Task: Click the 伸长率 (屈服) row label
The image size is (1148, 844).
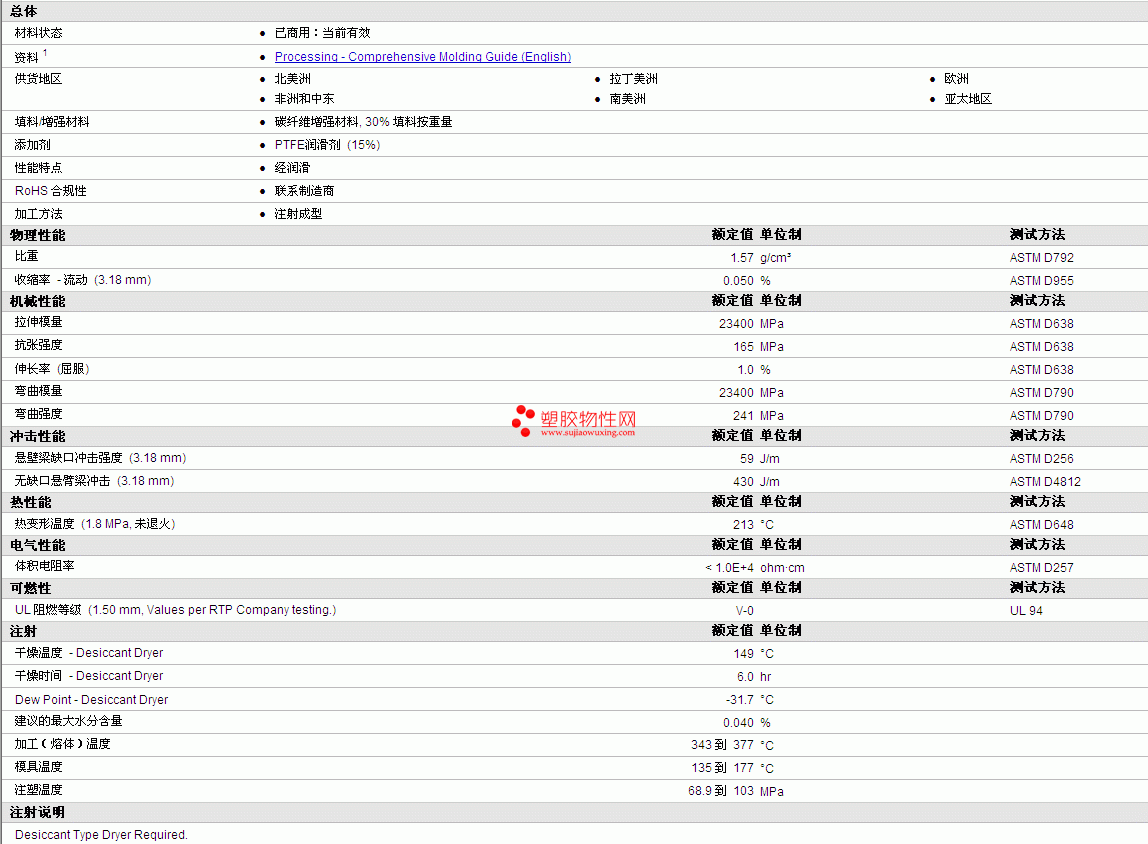Action: [x=52, y=369]
